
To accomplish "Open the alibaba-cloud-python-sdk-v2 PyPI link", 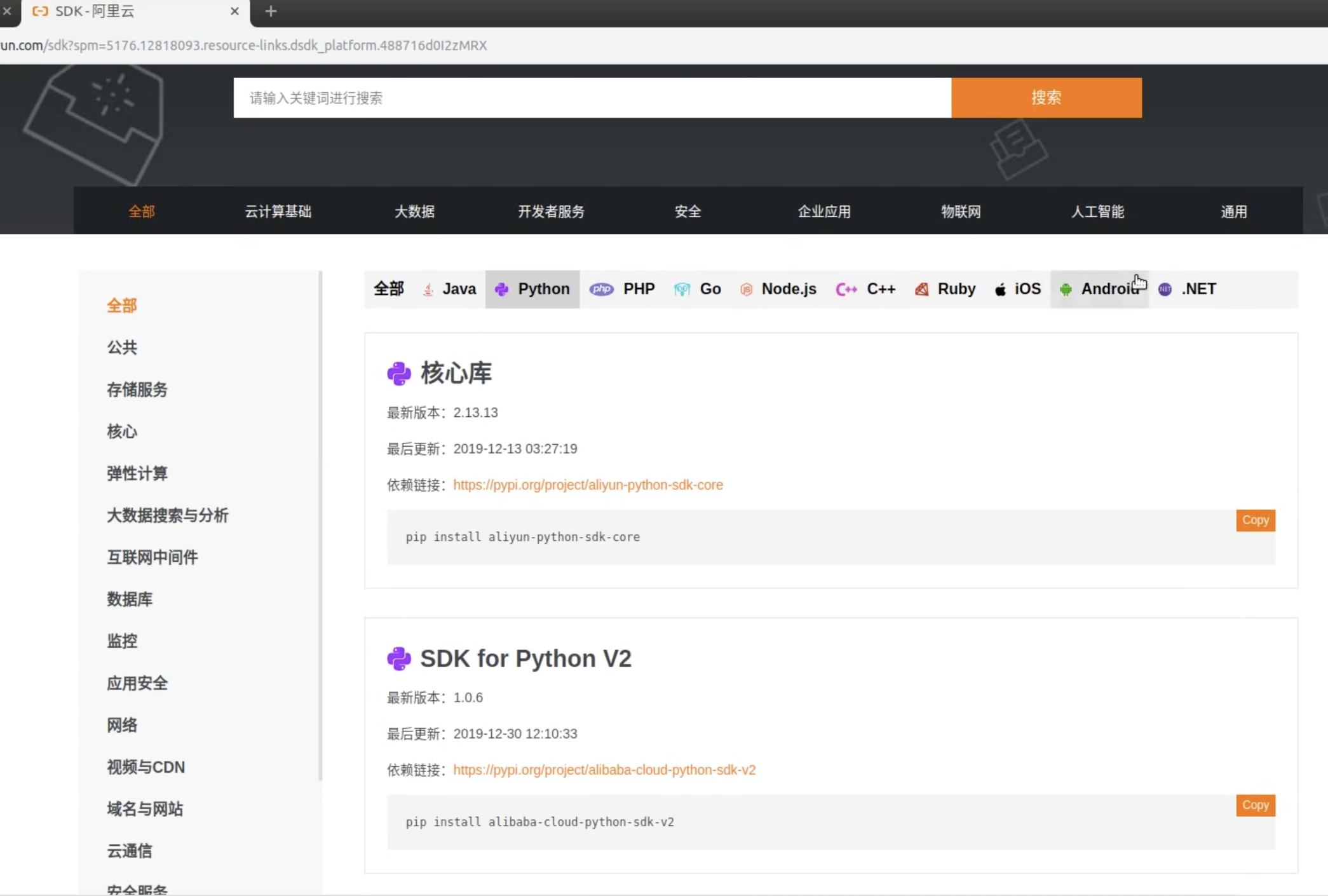I will point(604,770).
